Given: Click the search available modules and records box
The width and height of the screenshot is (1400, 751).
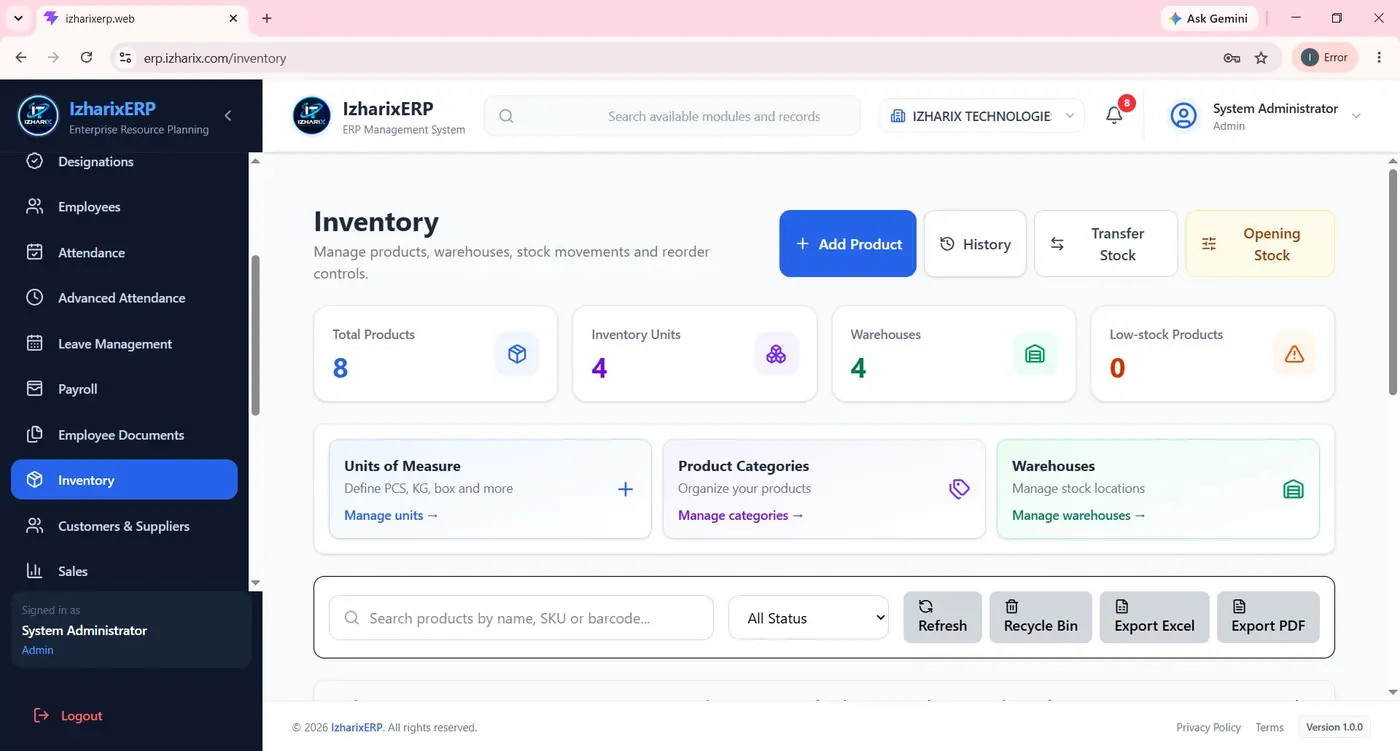Looking at the screenshot, I should [672, 116].
